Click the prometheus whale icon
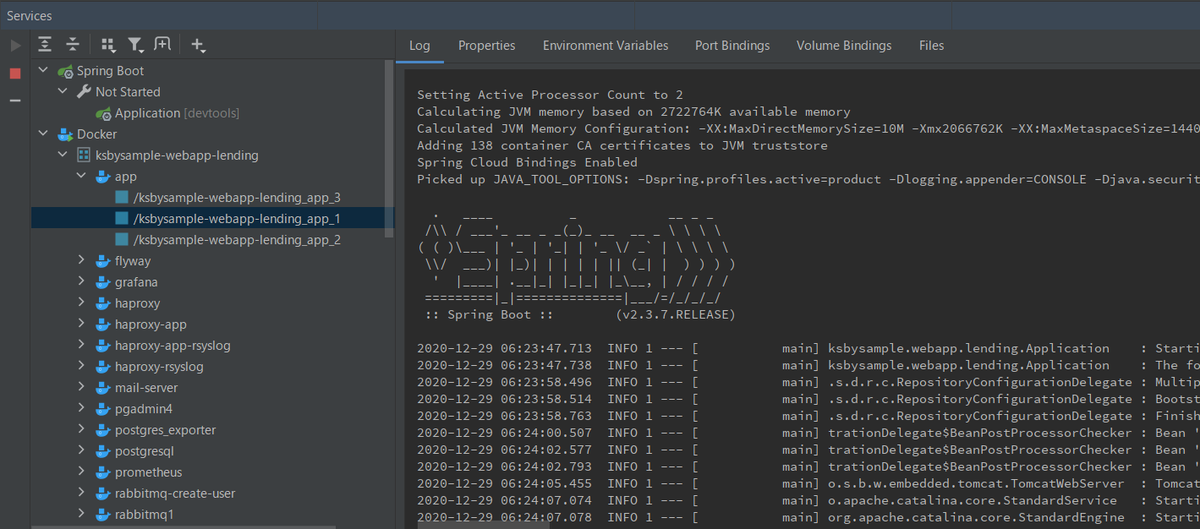 click(x=103, y=472)
